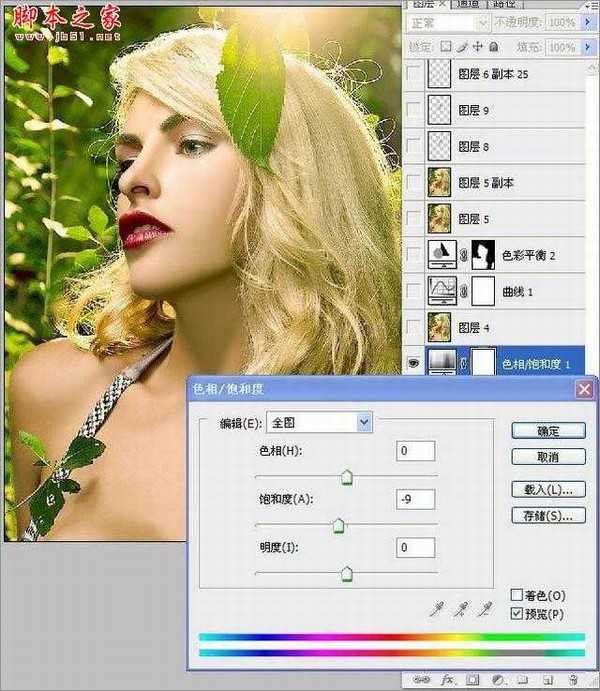
Task: Hide the 色相/饱和度 1 layer via eye icon
Action: pos(414,365)
